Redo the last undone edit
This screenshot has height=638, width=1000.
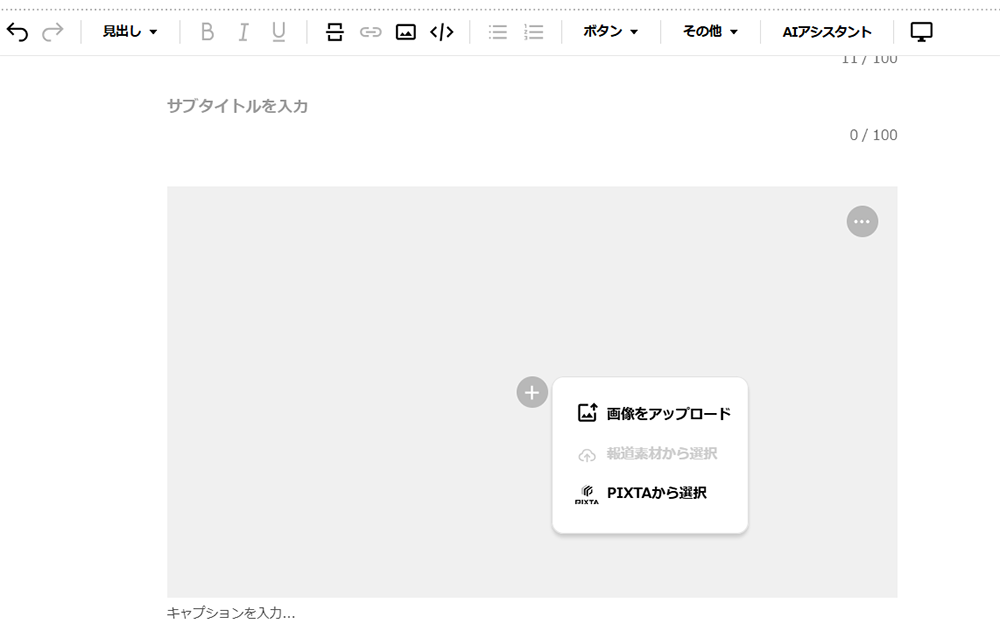52,31
